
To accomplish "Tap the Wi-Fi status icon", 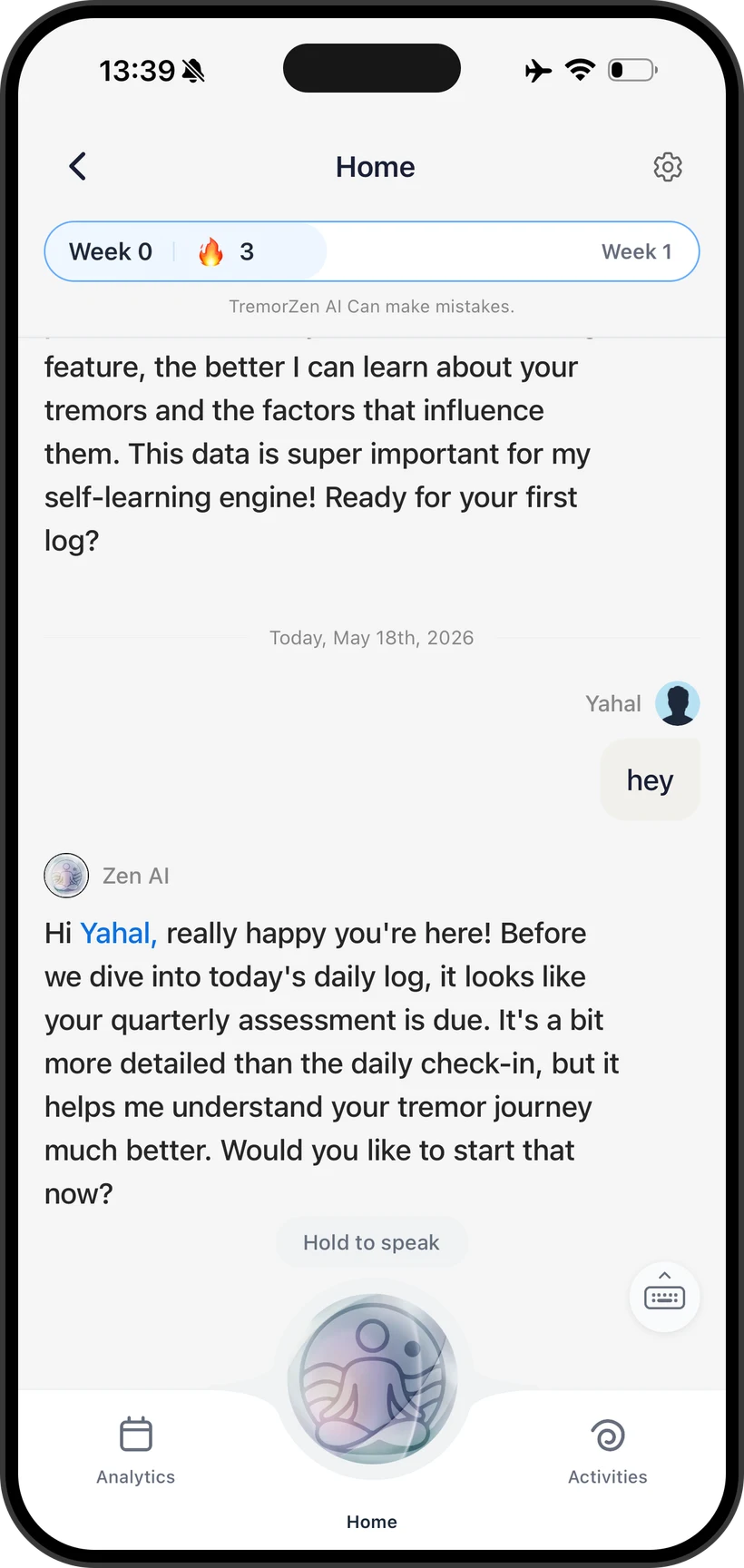I will pyautogui.click(x=580, y=70).
